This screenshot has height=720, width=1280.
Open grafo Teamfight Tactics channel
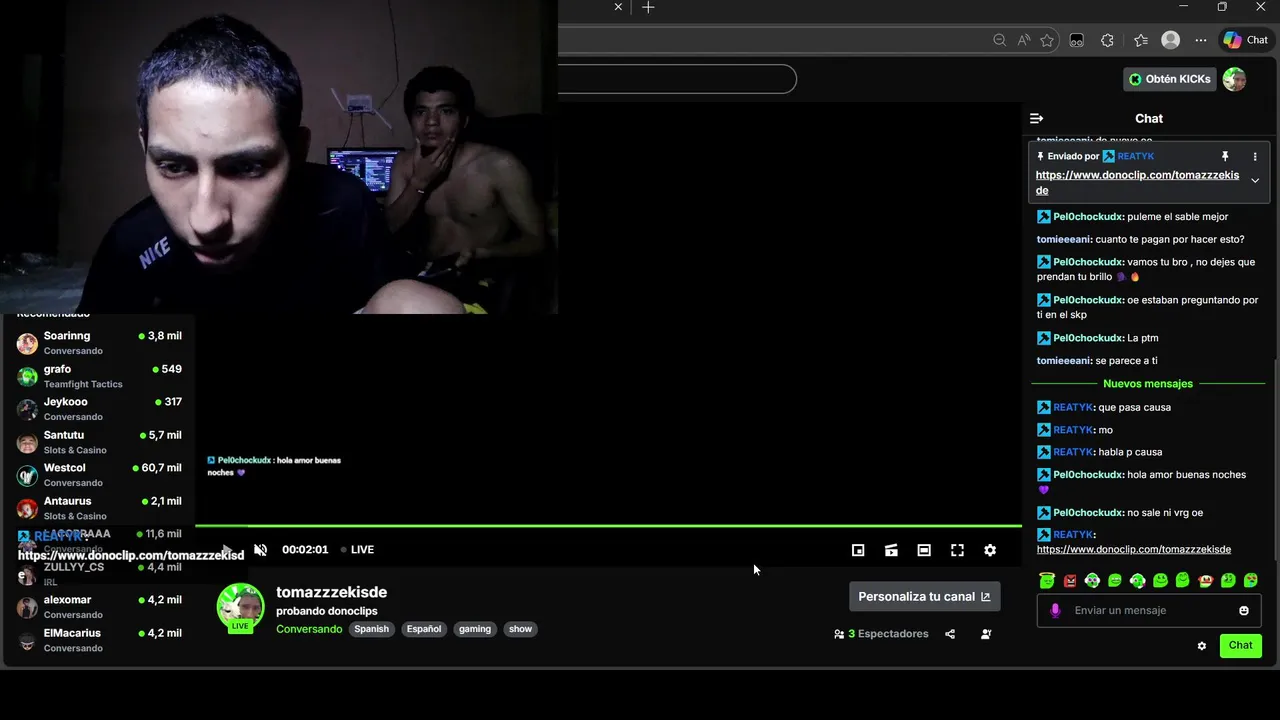99,376
